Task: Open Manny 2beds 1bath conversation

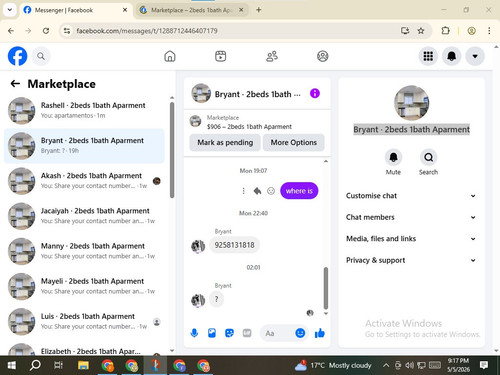Action: [84, 251]
